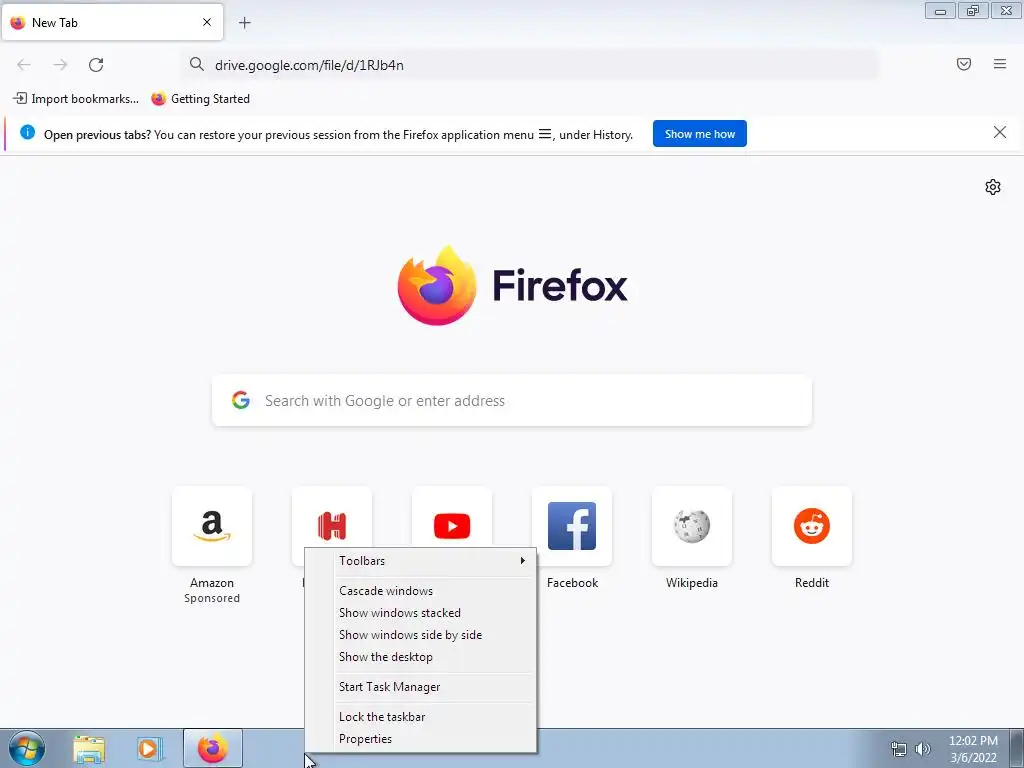This screenshot has width=1024, height=768.
Task: Click the Firefox back arrow
Action: click(x=24, y=65)
